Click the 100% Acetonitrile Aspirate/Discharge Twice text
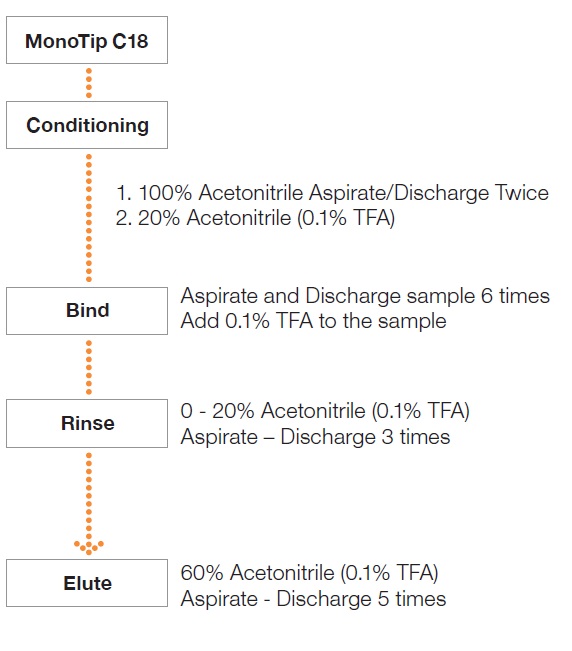Image resolution: width=572 pixels, height=651 pixels. 332,193
